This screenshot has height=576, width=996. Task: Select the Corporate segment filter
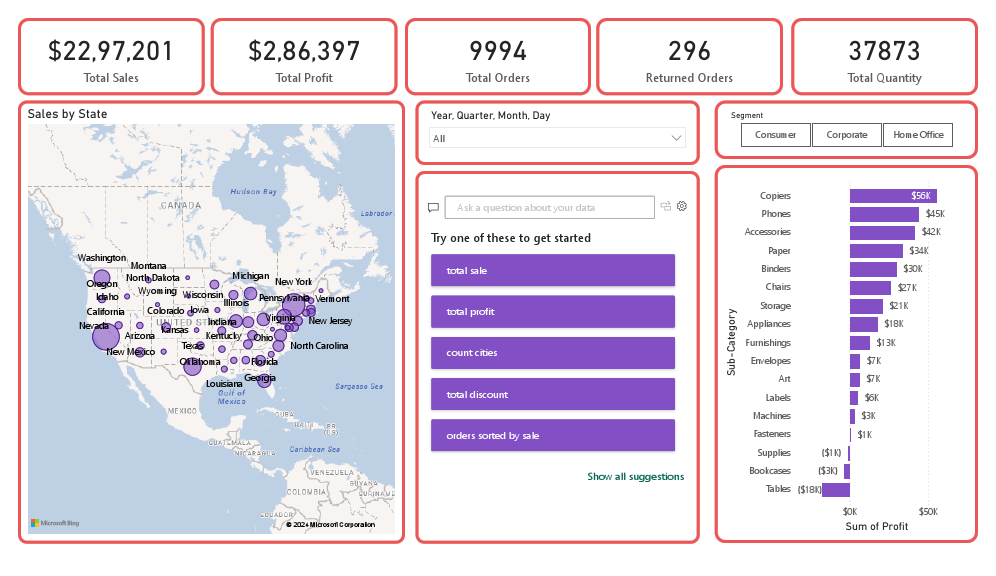tap(845, 134)
